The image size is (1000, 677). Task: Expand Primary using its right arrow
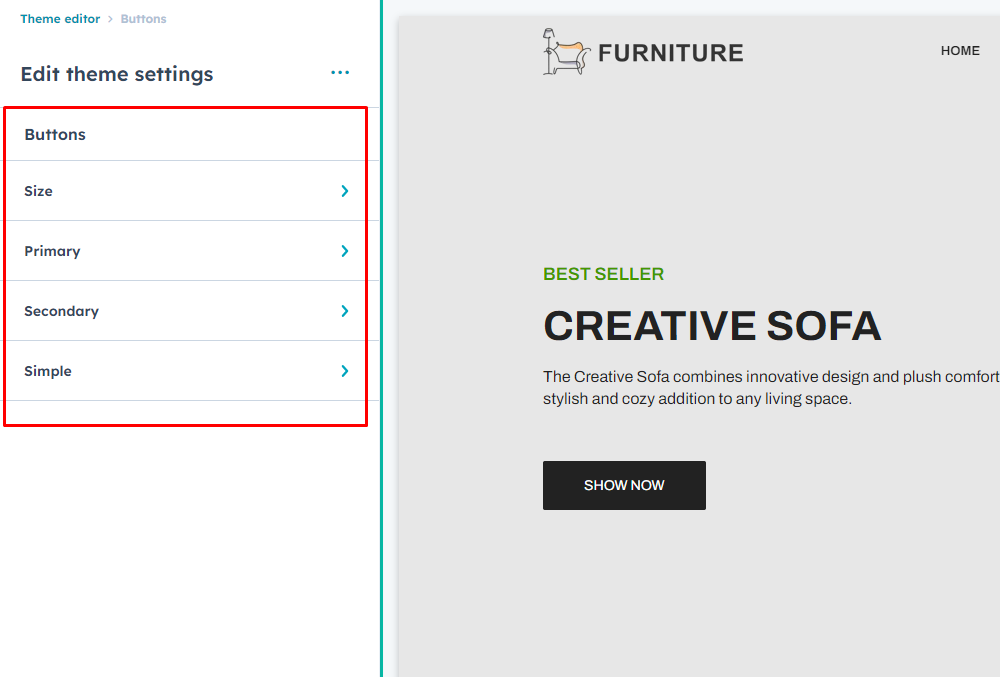(345, 251)
